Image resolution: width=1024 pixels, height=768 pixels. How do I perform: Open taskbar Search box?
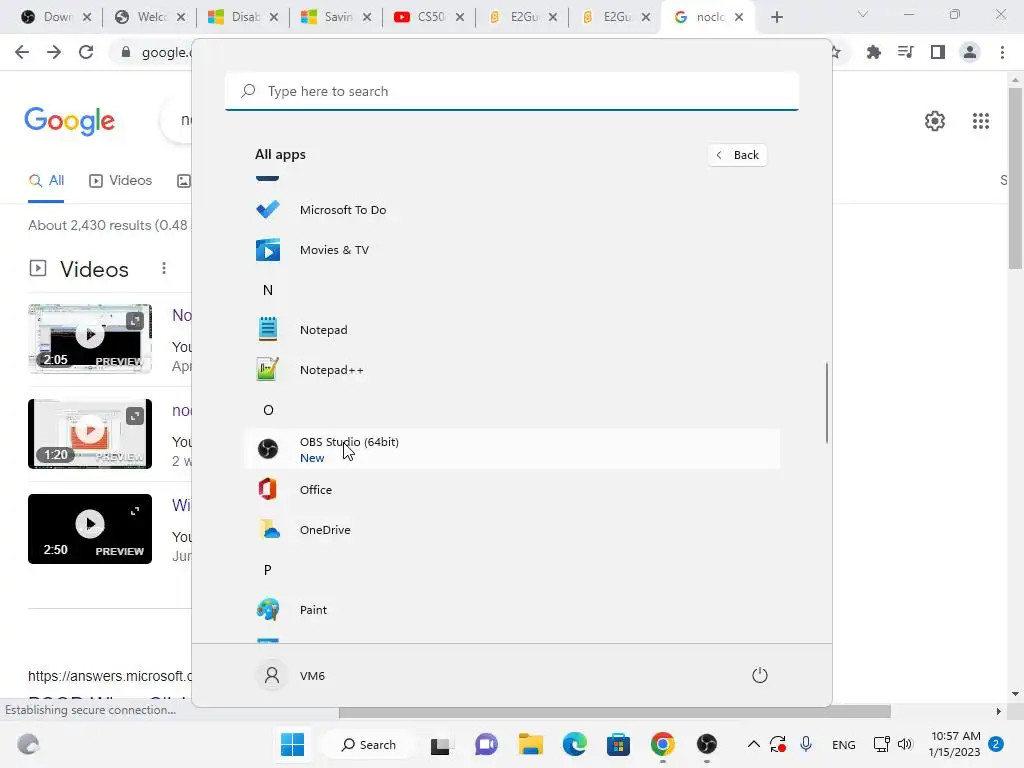click(369, 744)
